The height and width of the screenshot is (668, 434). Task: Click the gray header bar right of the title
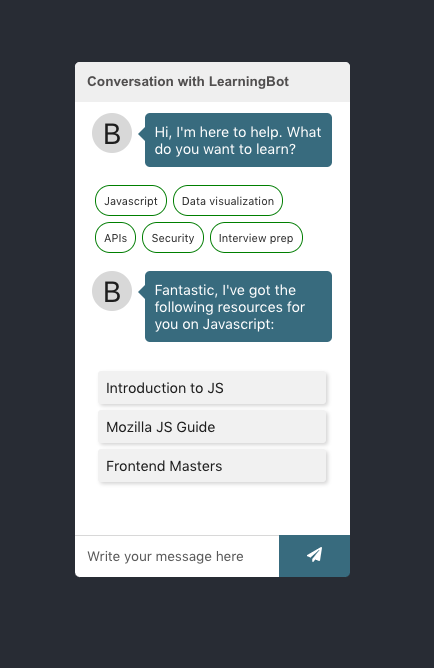pos(319,82)
